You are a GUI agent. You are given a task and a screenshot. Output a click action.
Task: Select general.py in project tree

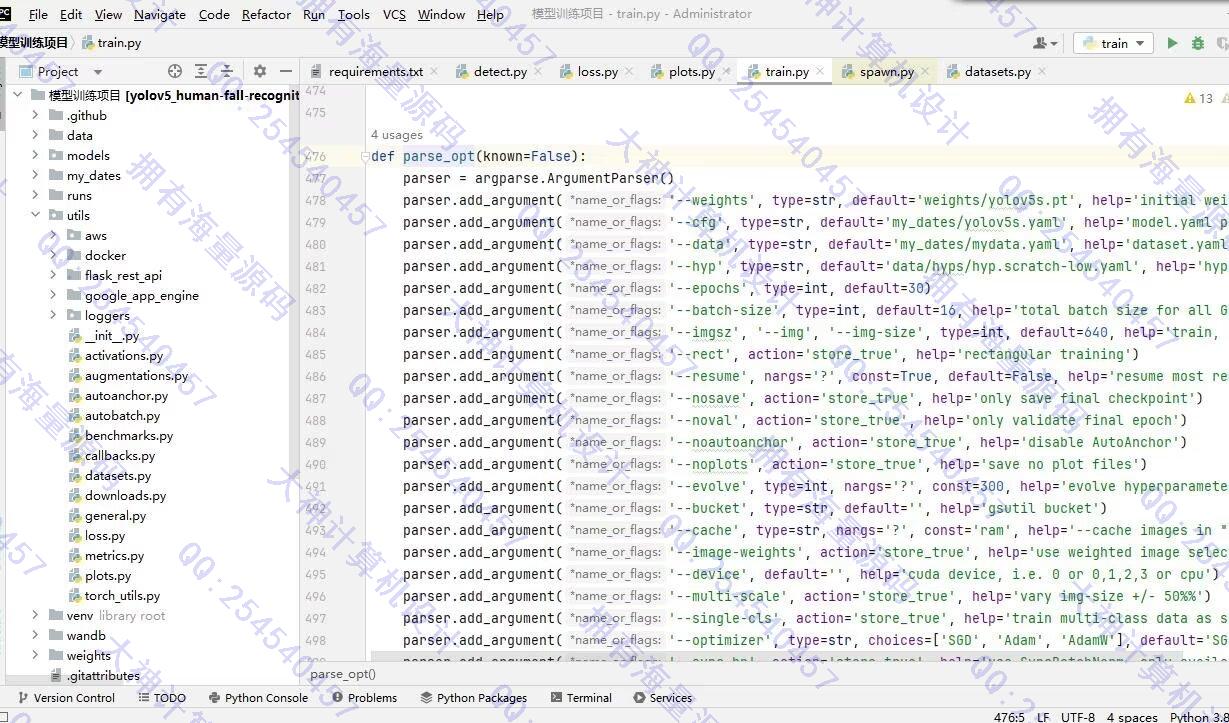[x=115, y=515]
